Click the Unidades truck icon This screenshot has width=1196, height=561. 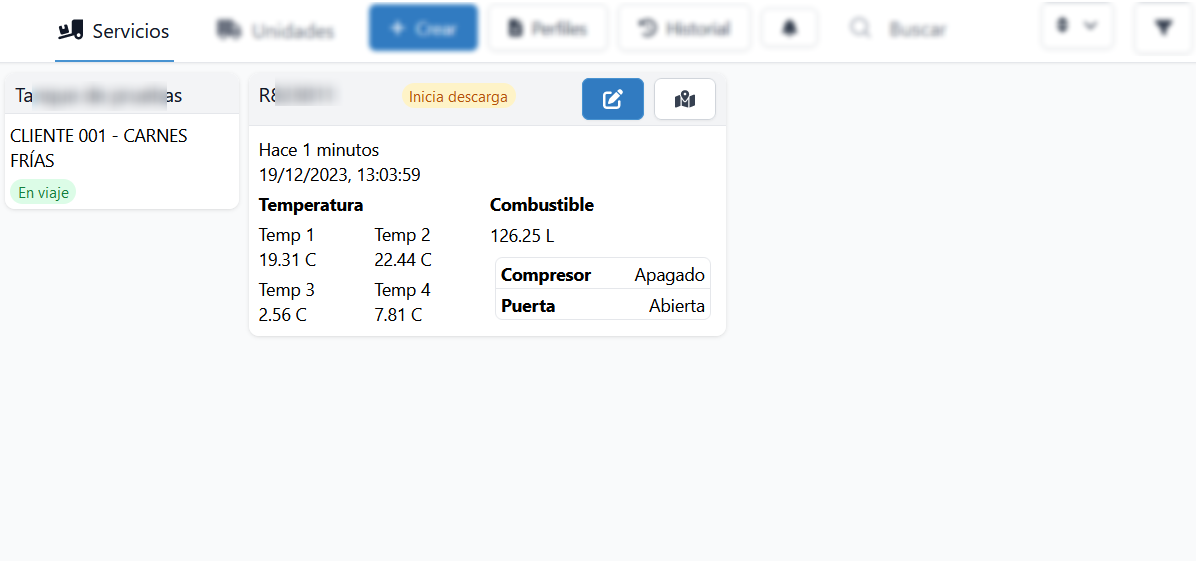point(228,31)
